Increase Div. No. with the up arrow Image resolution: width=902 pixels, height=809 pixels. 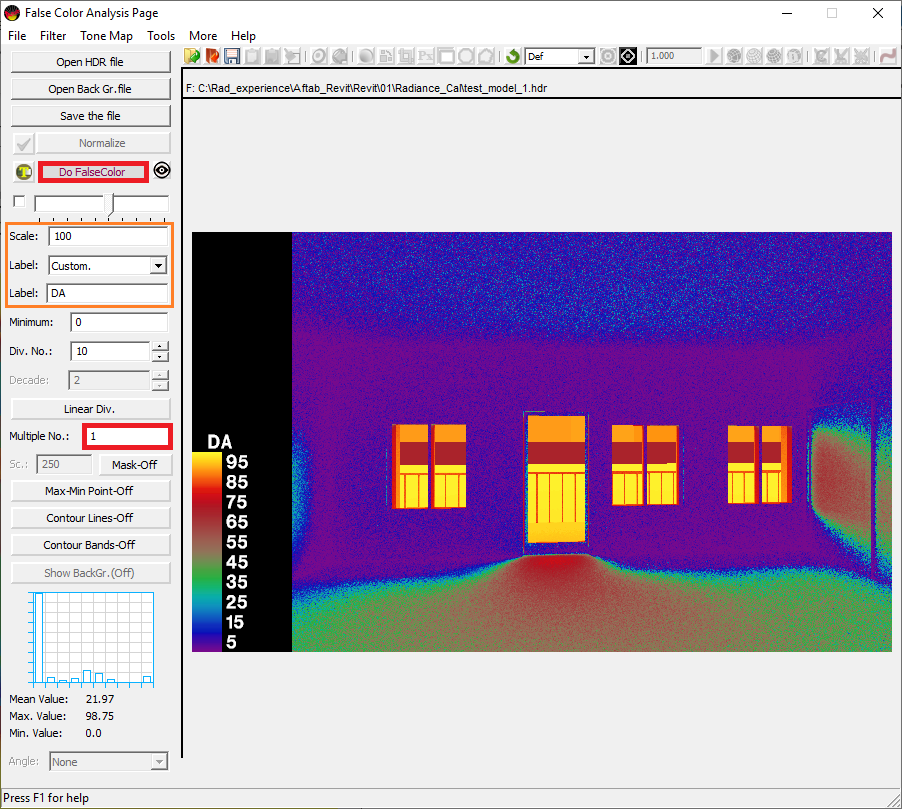click(x=160, y=346)
